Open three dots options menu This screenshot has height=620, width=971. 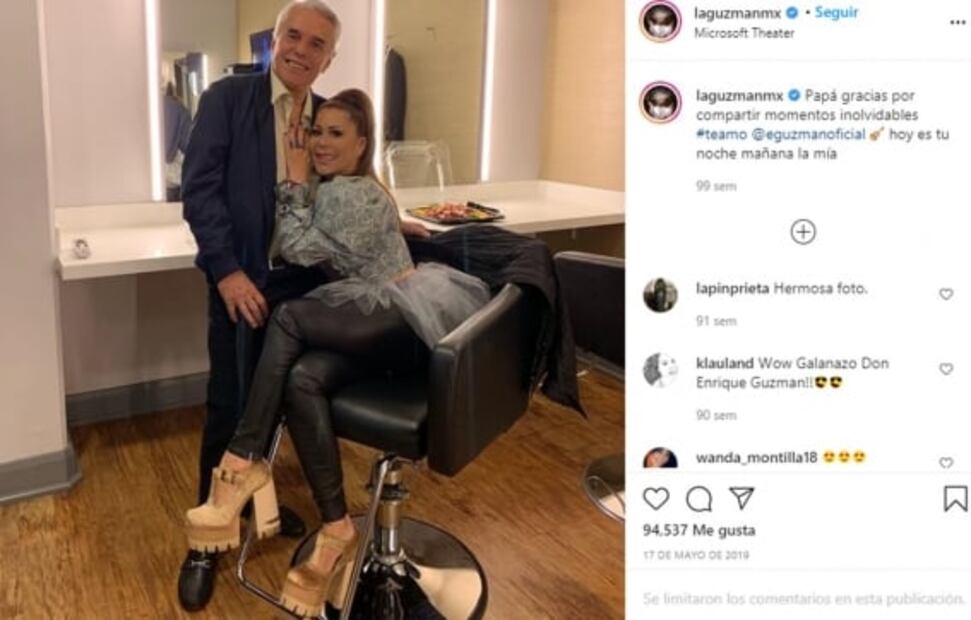point(957,23)
